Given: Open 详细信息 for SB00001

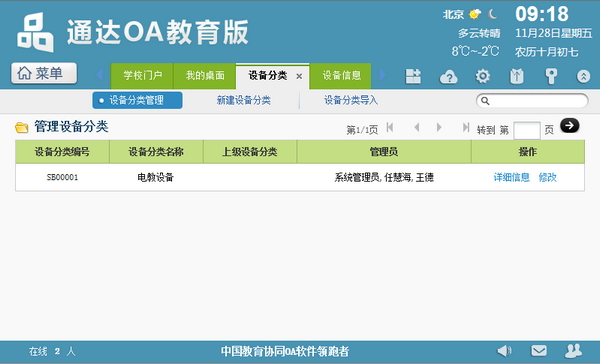Looking at the screenshot, I should coord(512,177).
